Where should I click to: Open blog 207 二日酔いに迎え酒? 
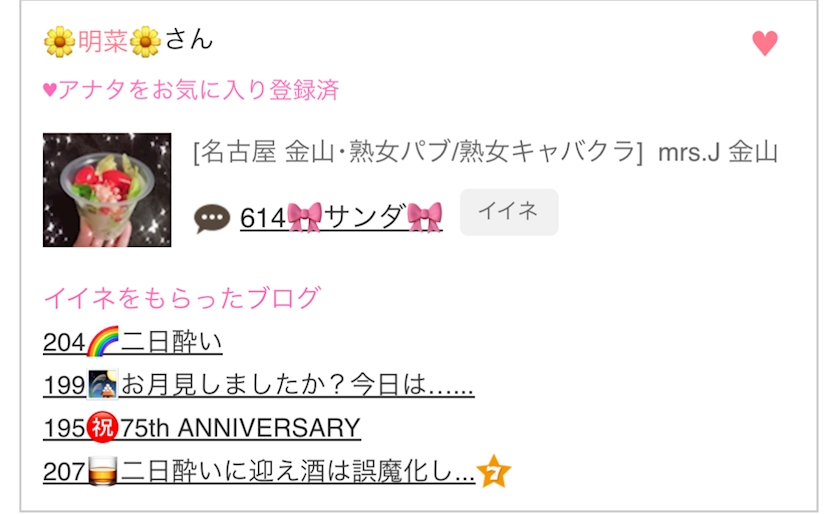(x=259, y=471)
